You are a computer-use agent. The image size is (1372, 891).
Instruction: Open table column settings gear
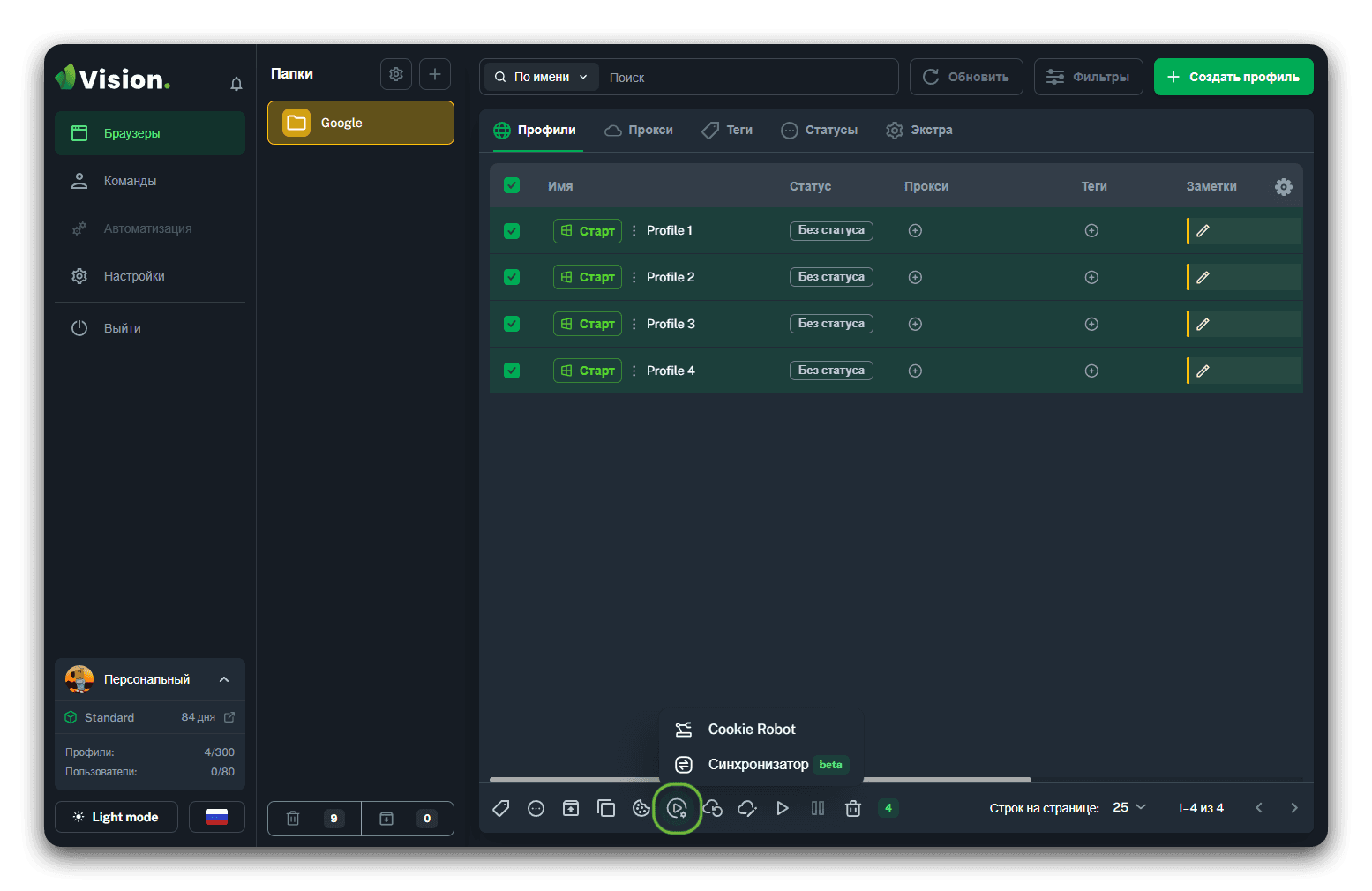pos(1283,186)
